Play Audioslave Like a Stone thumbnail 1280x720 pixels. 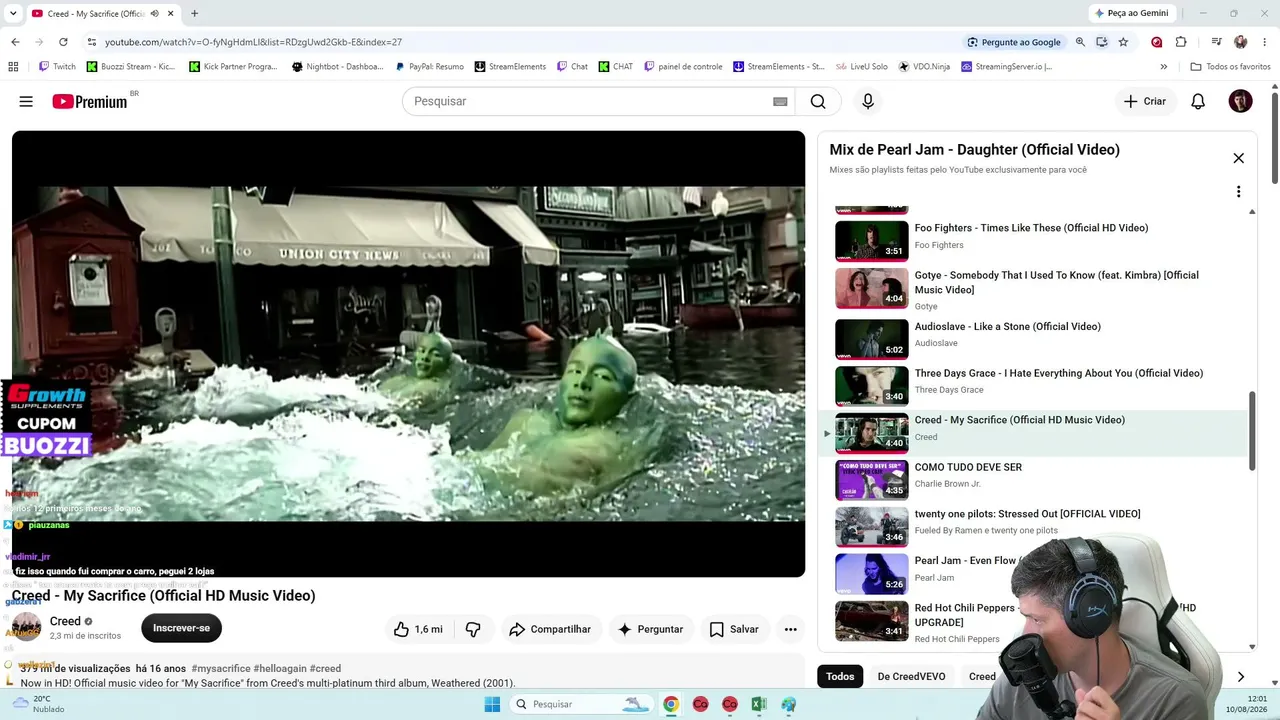[872, 339]
